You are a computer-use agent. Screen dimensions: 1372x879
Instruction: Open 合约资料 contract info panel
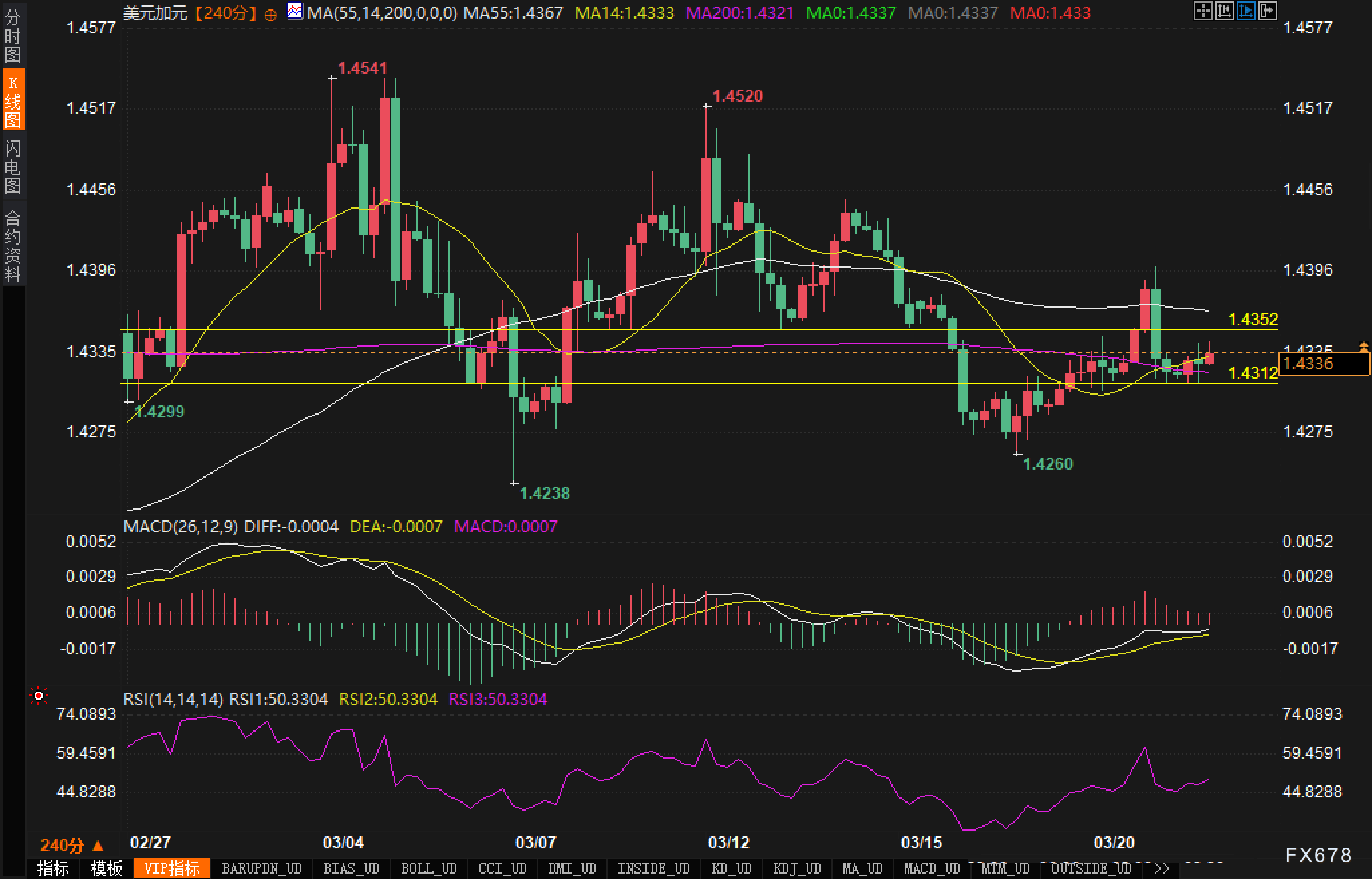click(x=13, y=246)
